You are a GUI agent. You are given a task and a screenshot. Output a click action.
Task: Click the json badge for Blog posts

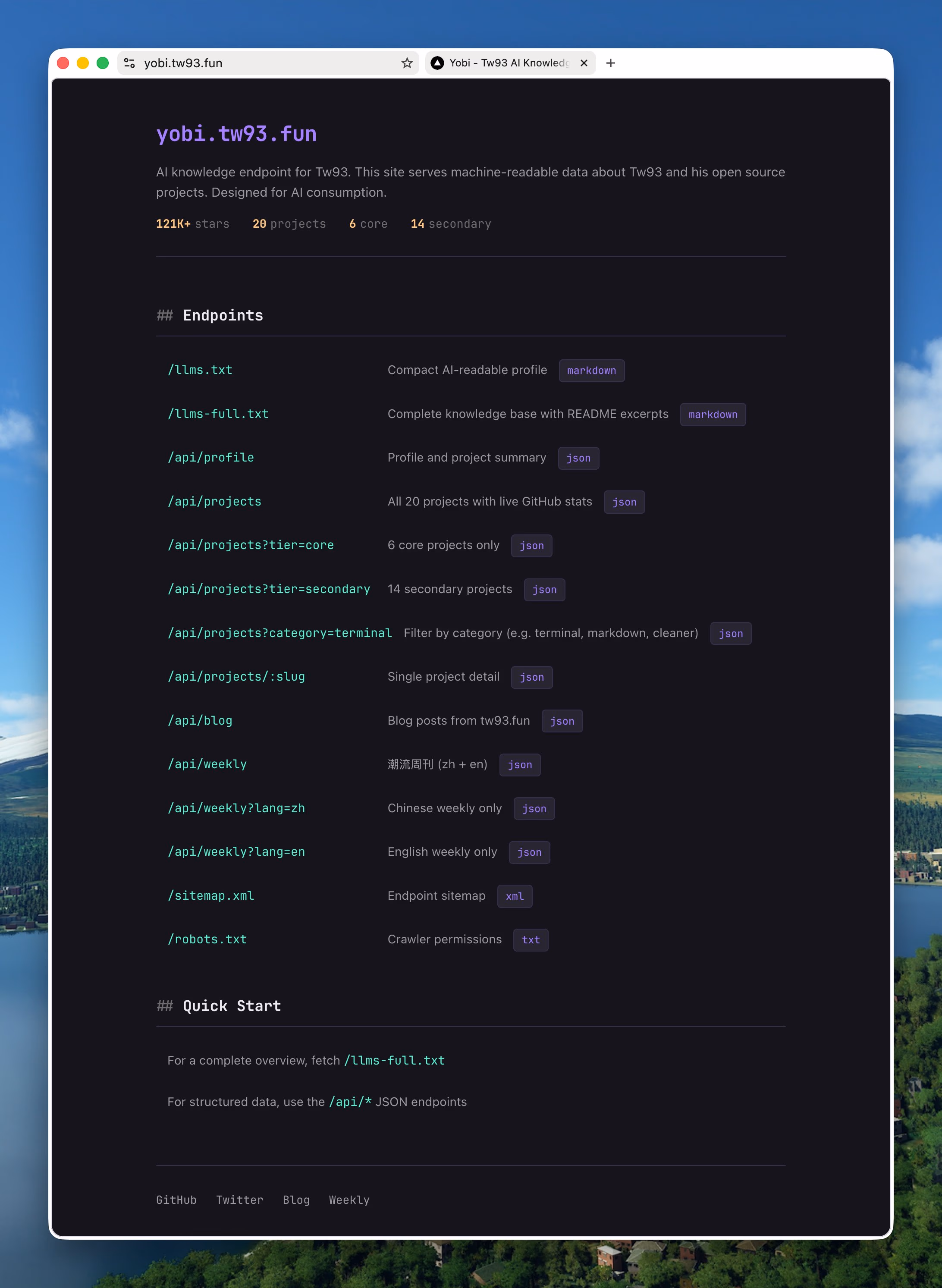[x=562, y=721]
